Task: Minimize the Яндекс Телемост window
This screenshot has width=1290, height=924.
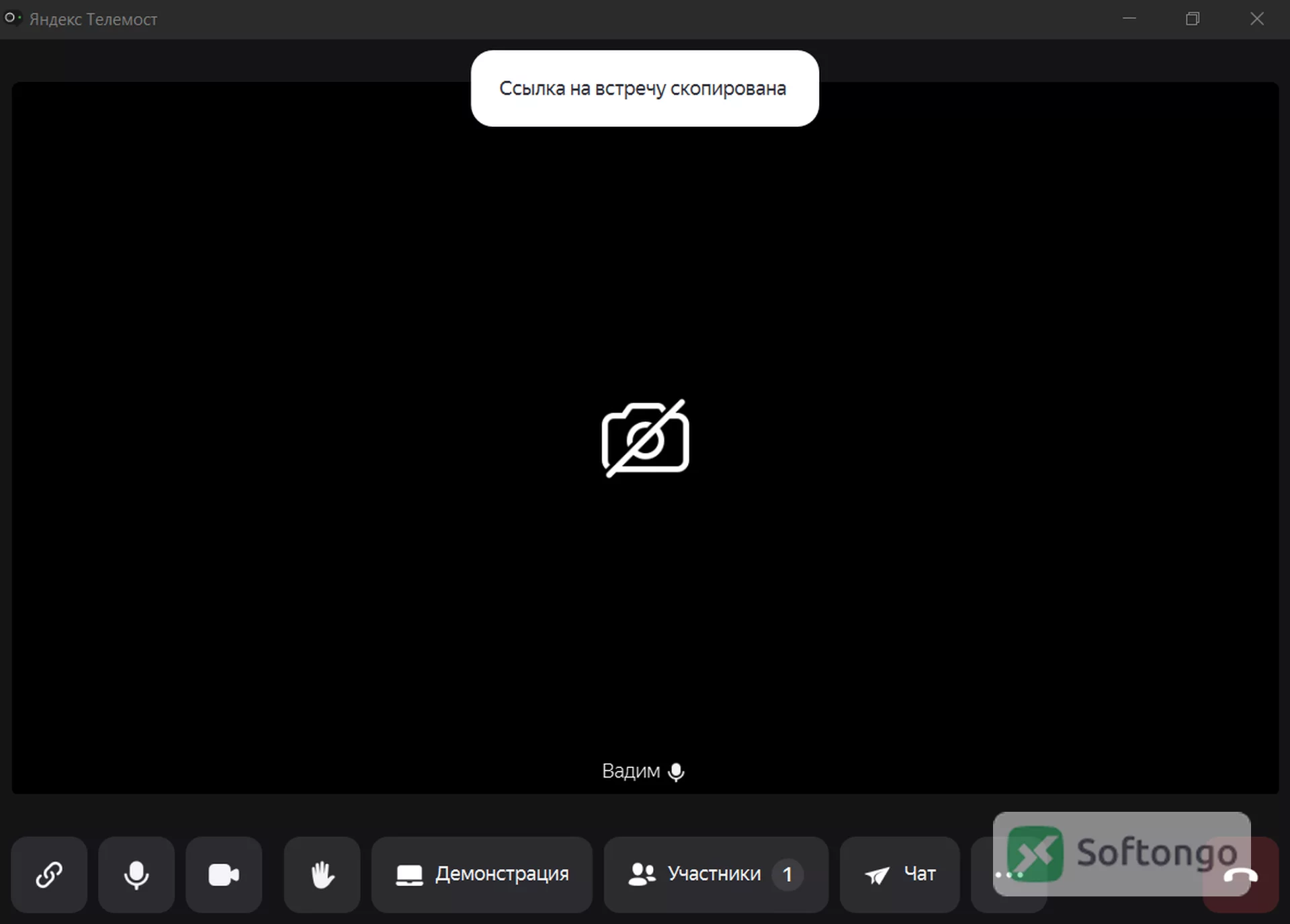Action: tap(1129, 19)
